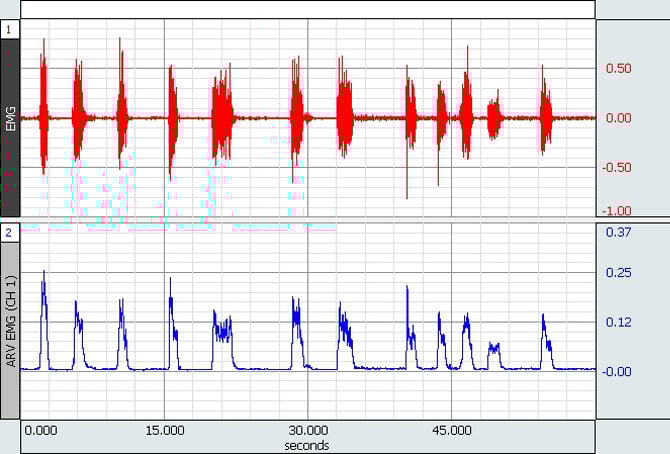Click the -0.00 baseline value on ARV scale
The width and height of the screenshot is (670, 454).
click(x=617, y=371)
